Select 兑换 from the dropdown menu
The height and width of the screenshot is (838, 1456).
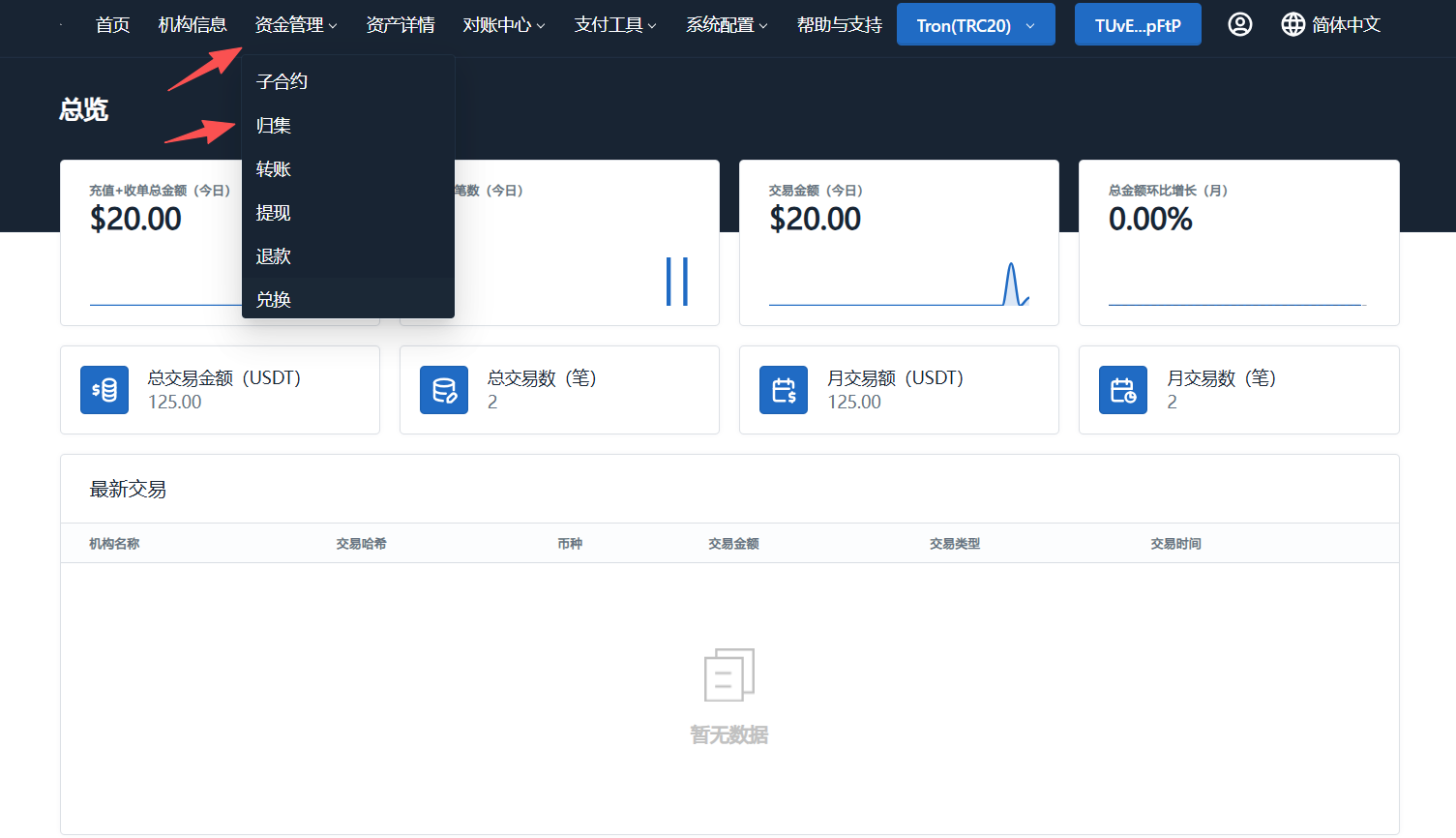pos(348,299)
